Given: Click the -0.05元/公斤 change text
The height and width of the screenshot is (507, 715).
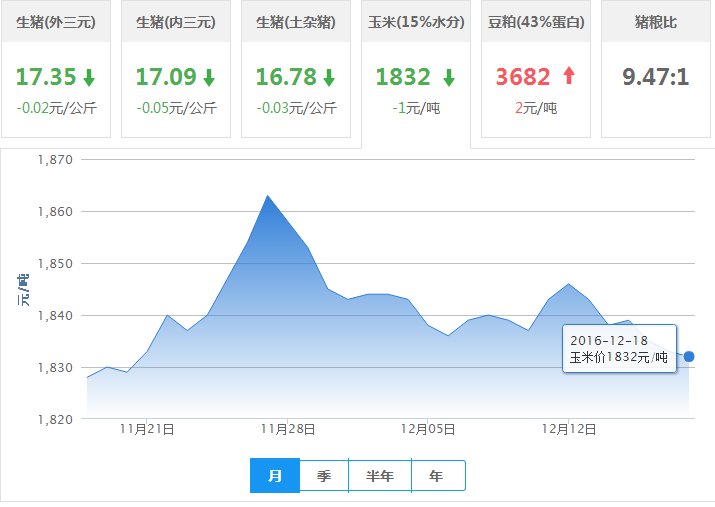Looking at the screenshot, I should tap(176, 108).
